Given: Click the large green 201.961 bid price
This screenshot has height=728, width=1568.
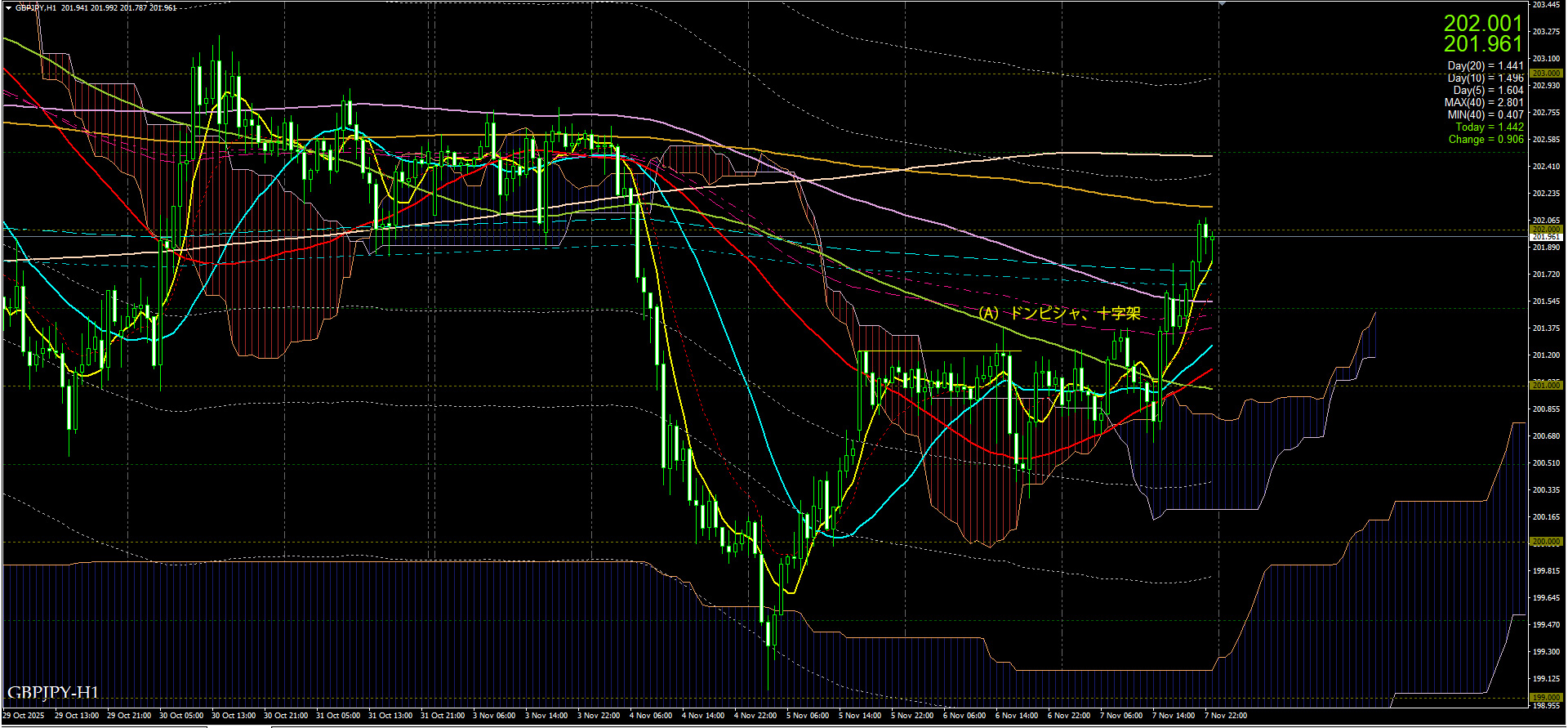Looking at the screenshot, I should click(1482, 44).
